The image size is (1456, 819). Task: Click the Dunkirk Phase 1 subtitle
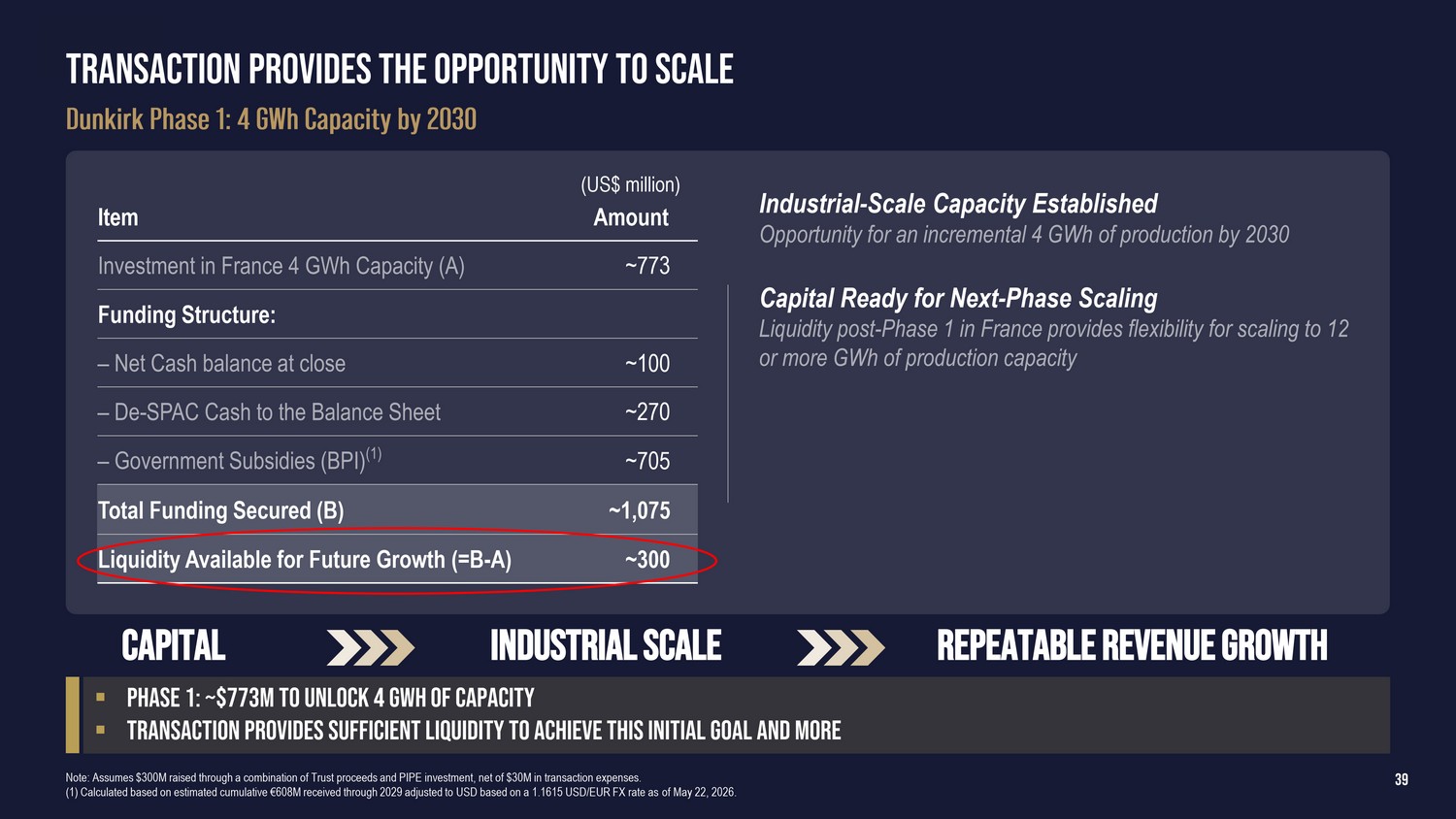272,119
